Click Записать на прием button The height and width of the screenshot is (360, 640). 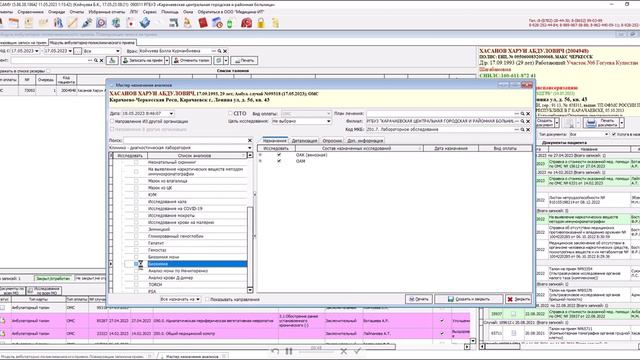pyautogui.click(x=142, y=60)
